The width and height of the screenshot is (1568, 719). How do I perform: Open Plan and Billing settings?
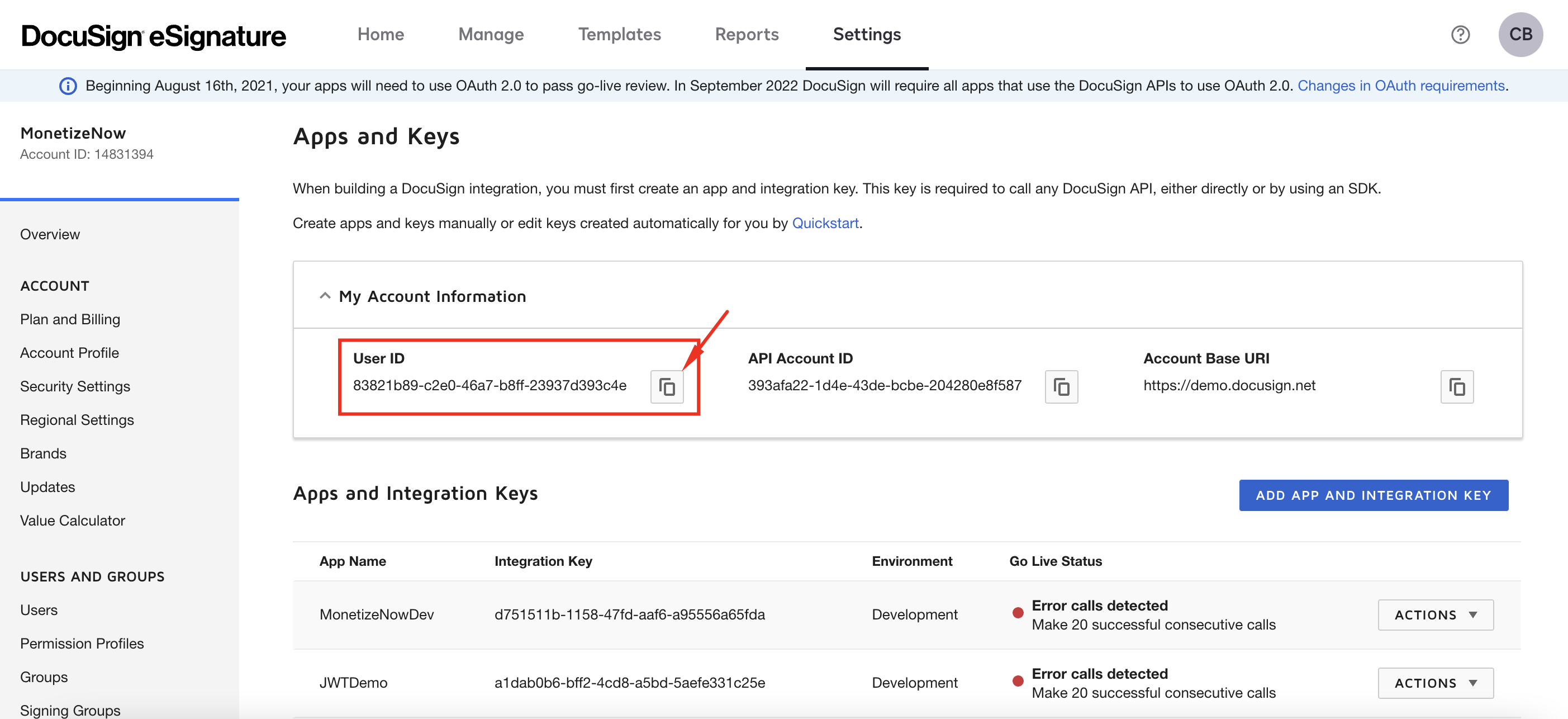click(70, 320)
